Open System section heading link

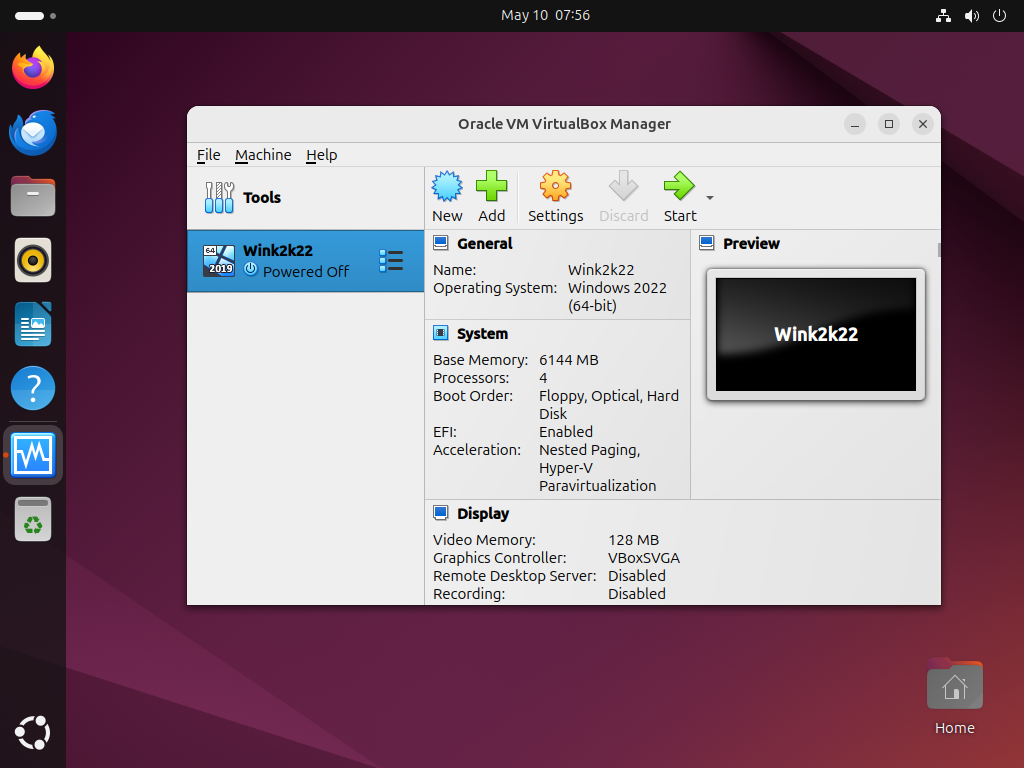[482, 334]
